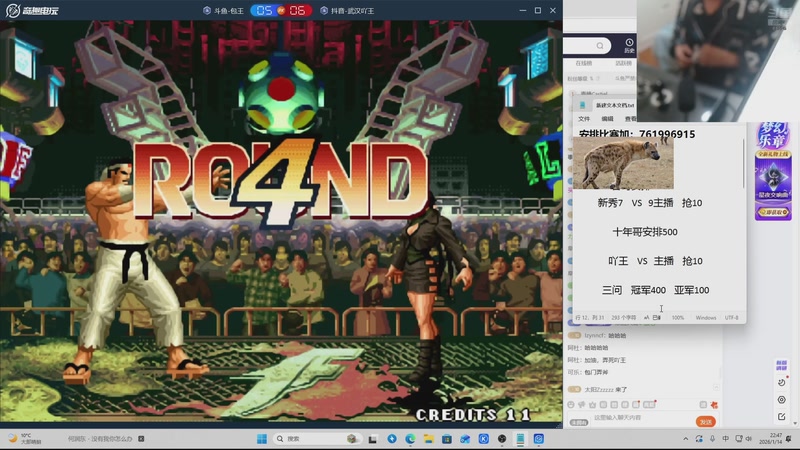Click 100% zoom level in Notepad status bar
This screenshot has height=450, width=800.
point(678,317)
